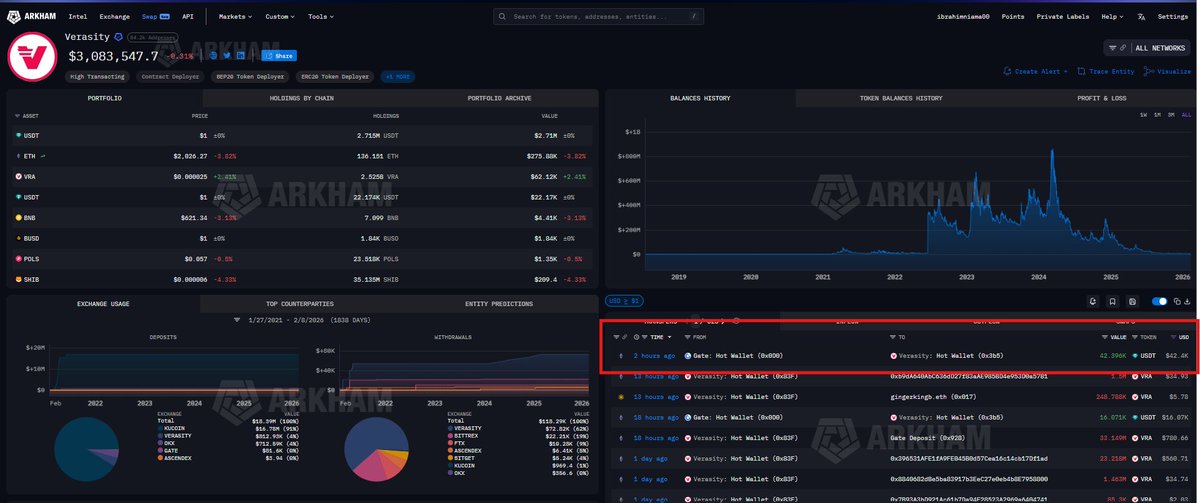
Task: Click the gingerkingb.eth (0x017) address
Action: point(933,397)
